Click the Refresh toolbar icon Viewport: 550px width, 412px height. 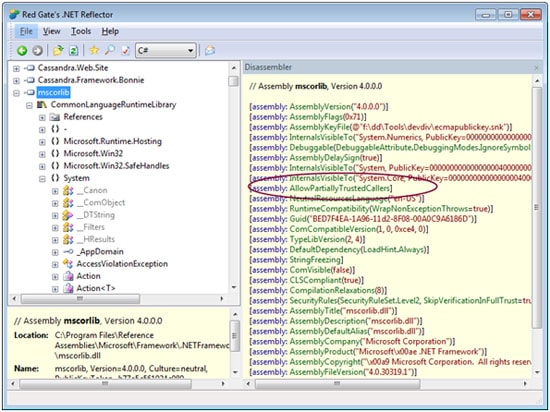pyautogui.click(x=73, y=50)
